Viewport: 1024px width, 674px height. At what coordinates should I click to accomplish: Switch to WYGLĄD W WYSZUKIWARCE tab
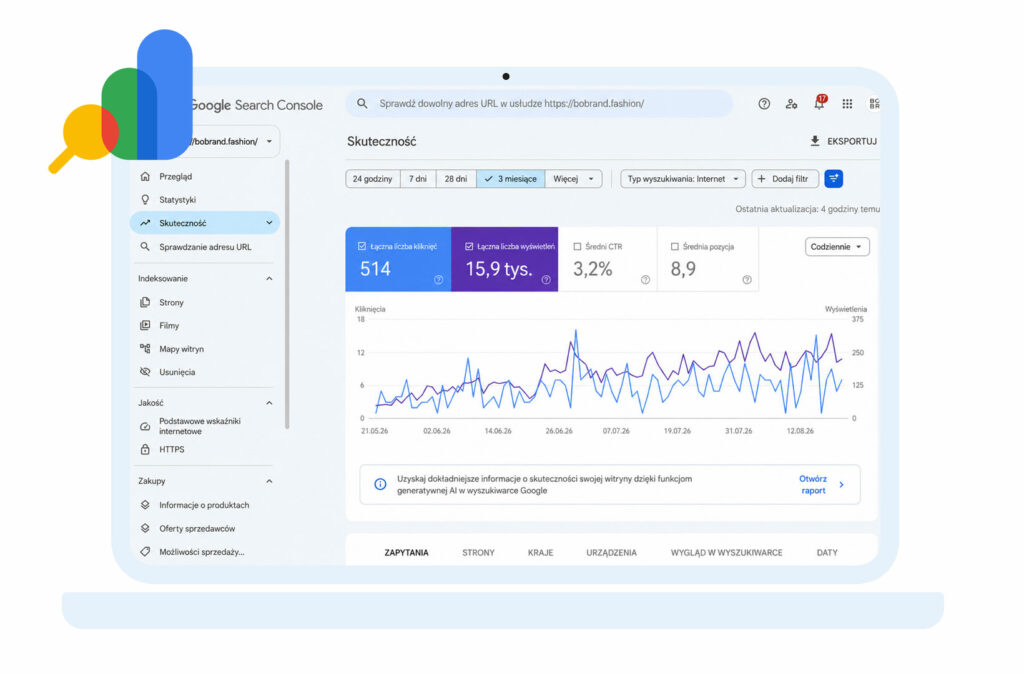pyautogui.click(x=726, y=553)
